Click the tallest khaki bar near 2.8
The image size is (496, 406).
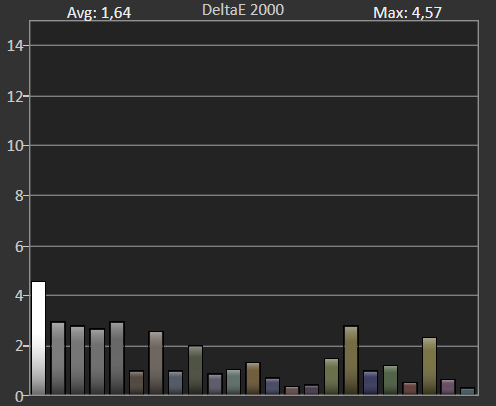point(351,360)
